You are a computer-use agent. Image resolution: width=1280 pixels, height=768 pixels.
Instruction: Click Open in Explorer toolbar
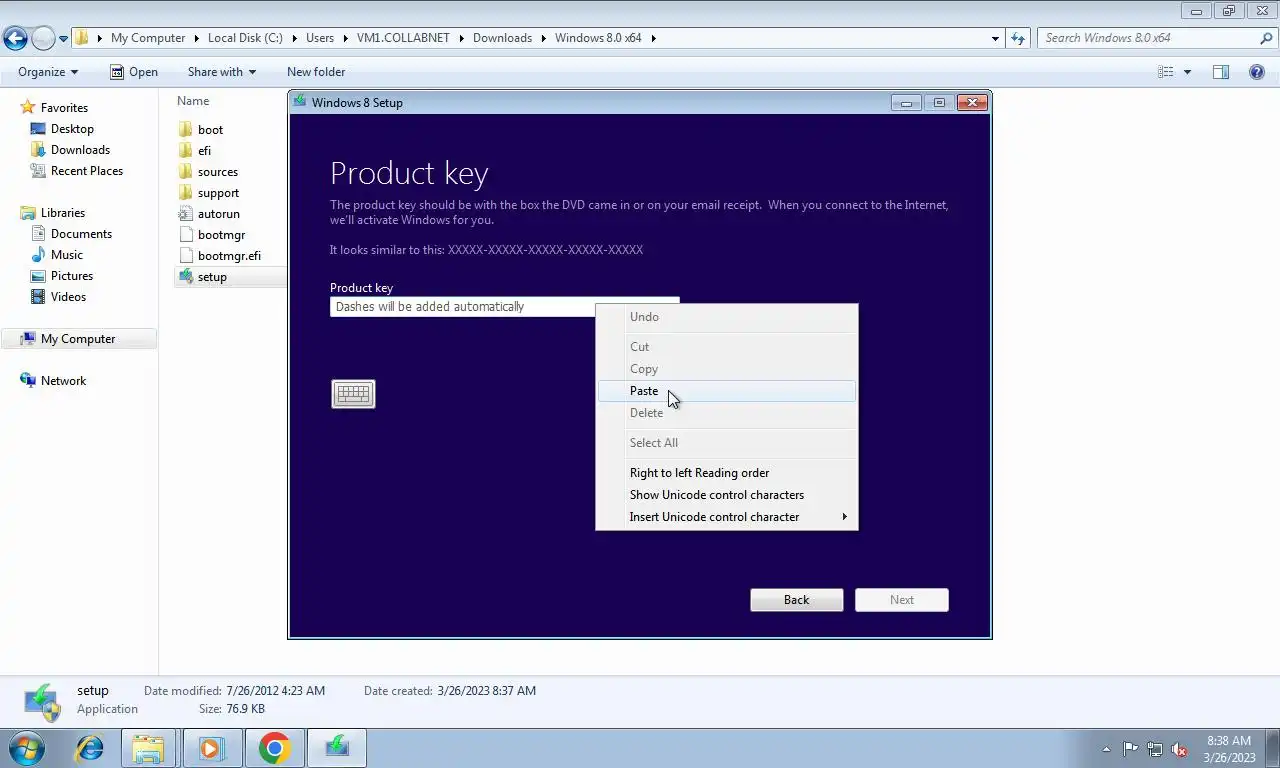[x=134, y=72]
